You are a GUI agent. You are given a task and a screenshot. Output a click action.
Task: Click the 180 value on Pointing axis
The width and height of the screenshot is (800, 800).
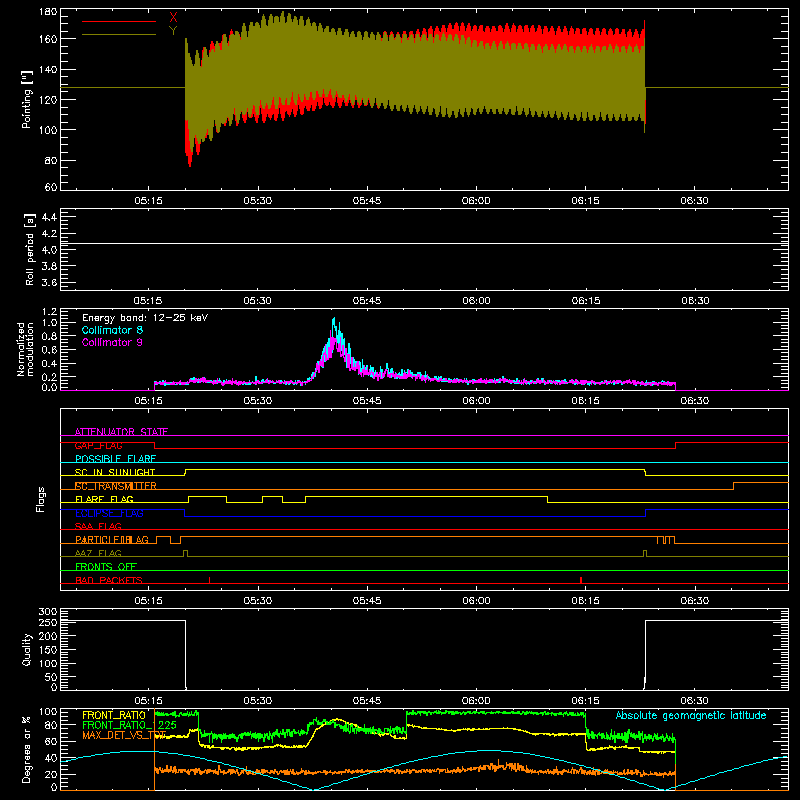(x=48, y=12)
